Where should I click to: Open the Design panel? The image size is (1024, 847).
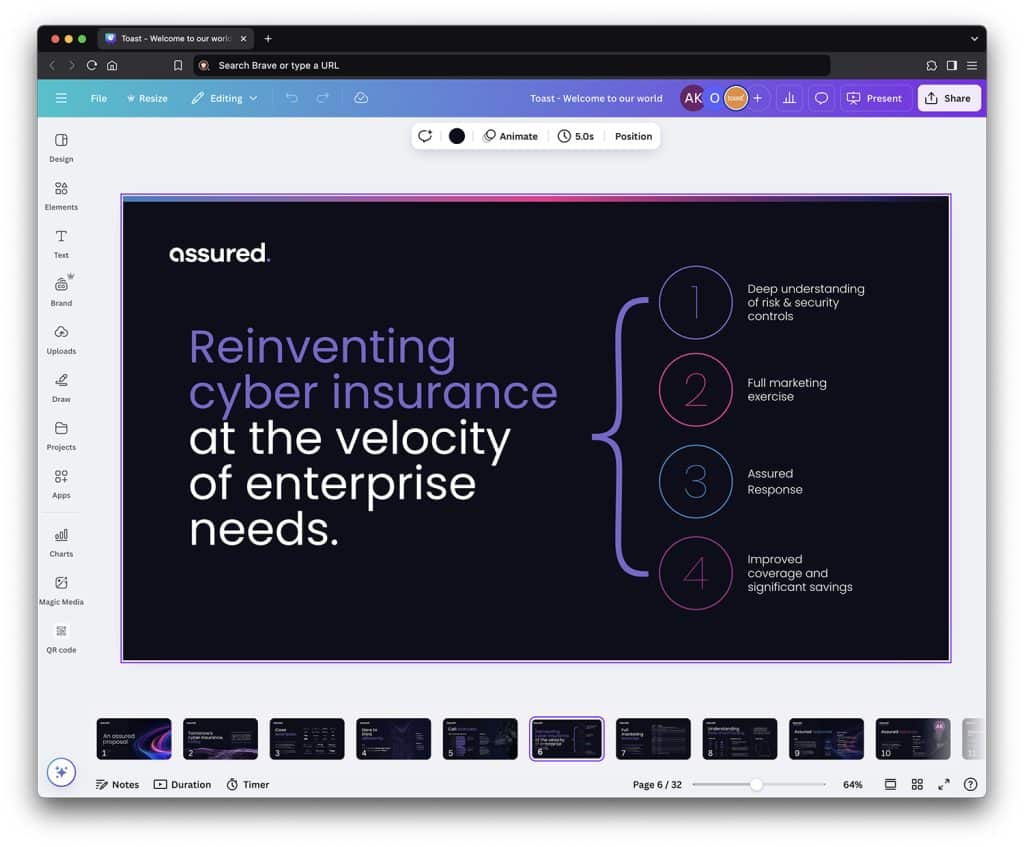(61, 147)
